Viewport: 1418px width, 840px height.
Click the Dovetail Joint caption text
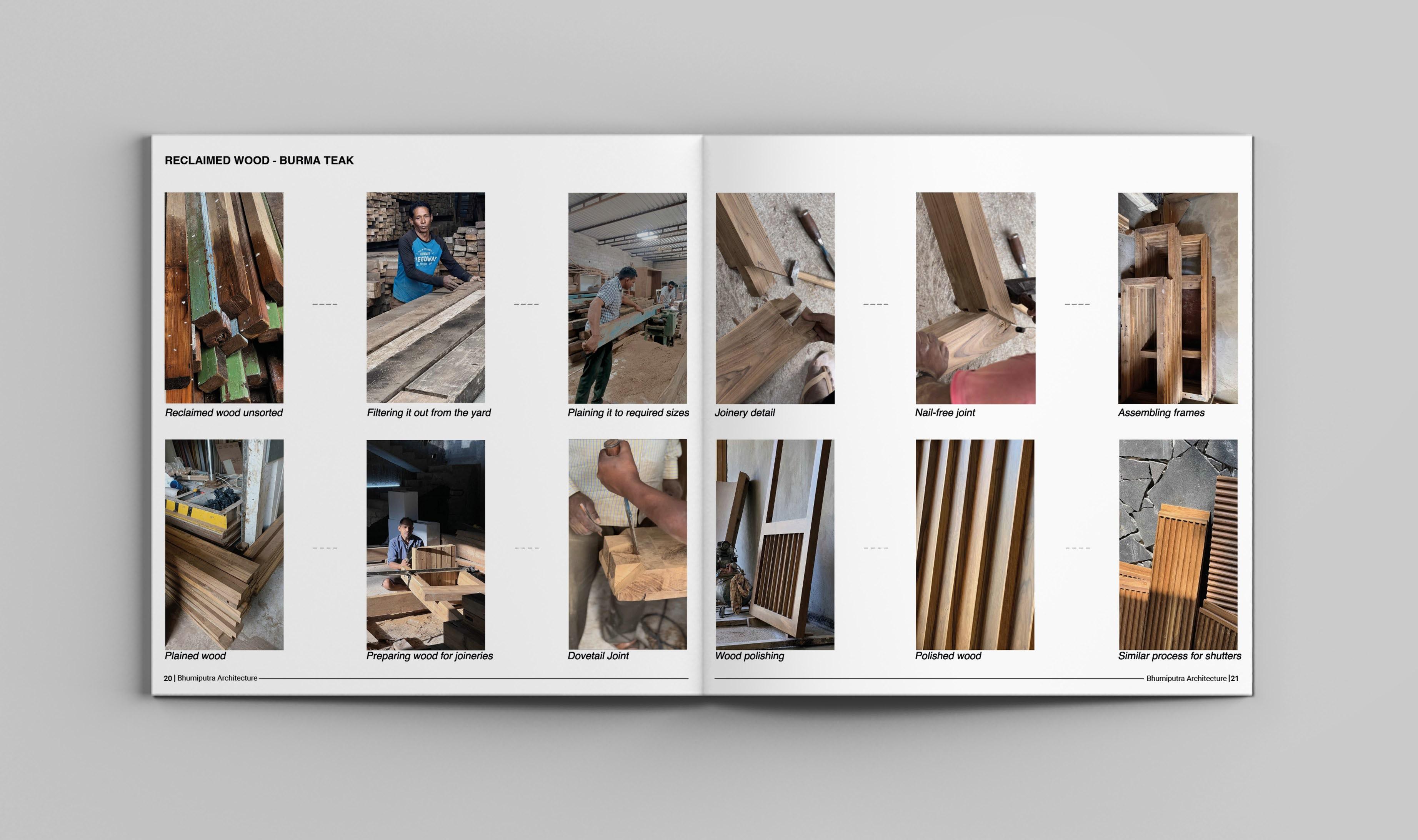(598, 656)
